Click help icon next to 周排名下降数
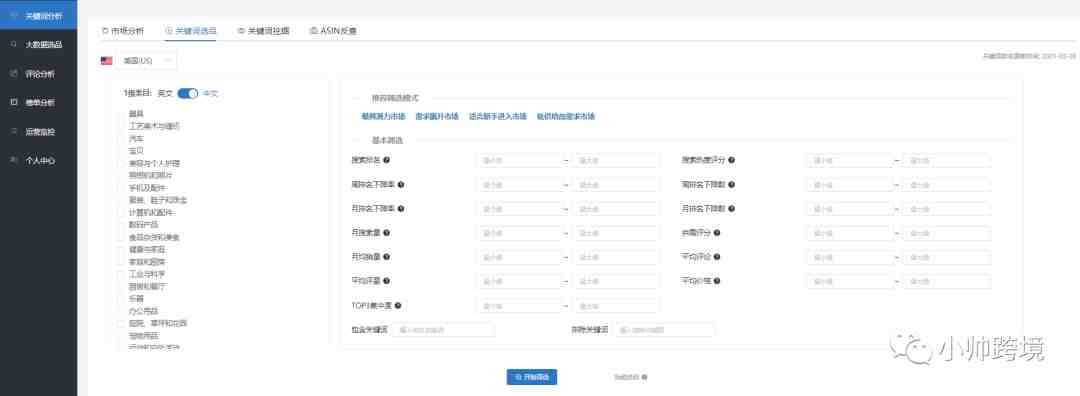Image resolution: width=1080 pixels, height=396 pixels. (x=731, y=185)
